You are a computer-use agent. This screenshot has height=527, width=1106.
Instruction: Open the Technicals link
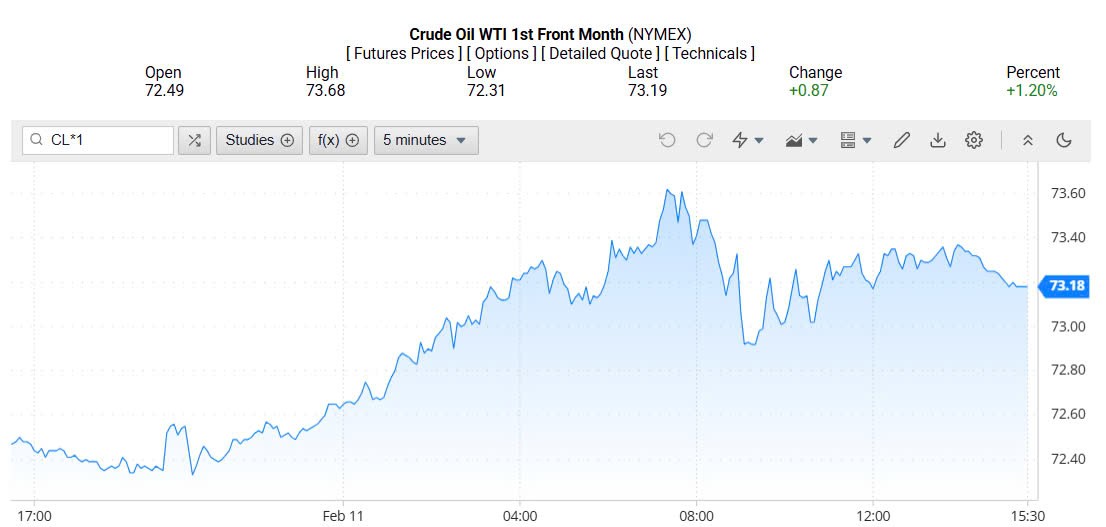pos(709,53)
